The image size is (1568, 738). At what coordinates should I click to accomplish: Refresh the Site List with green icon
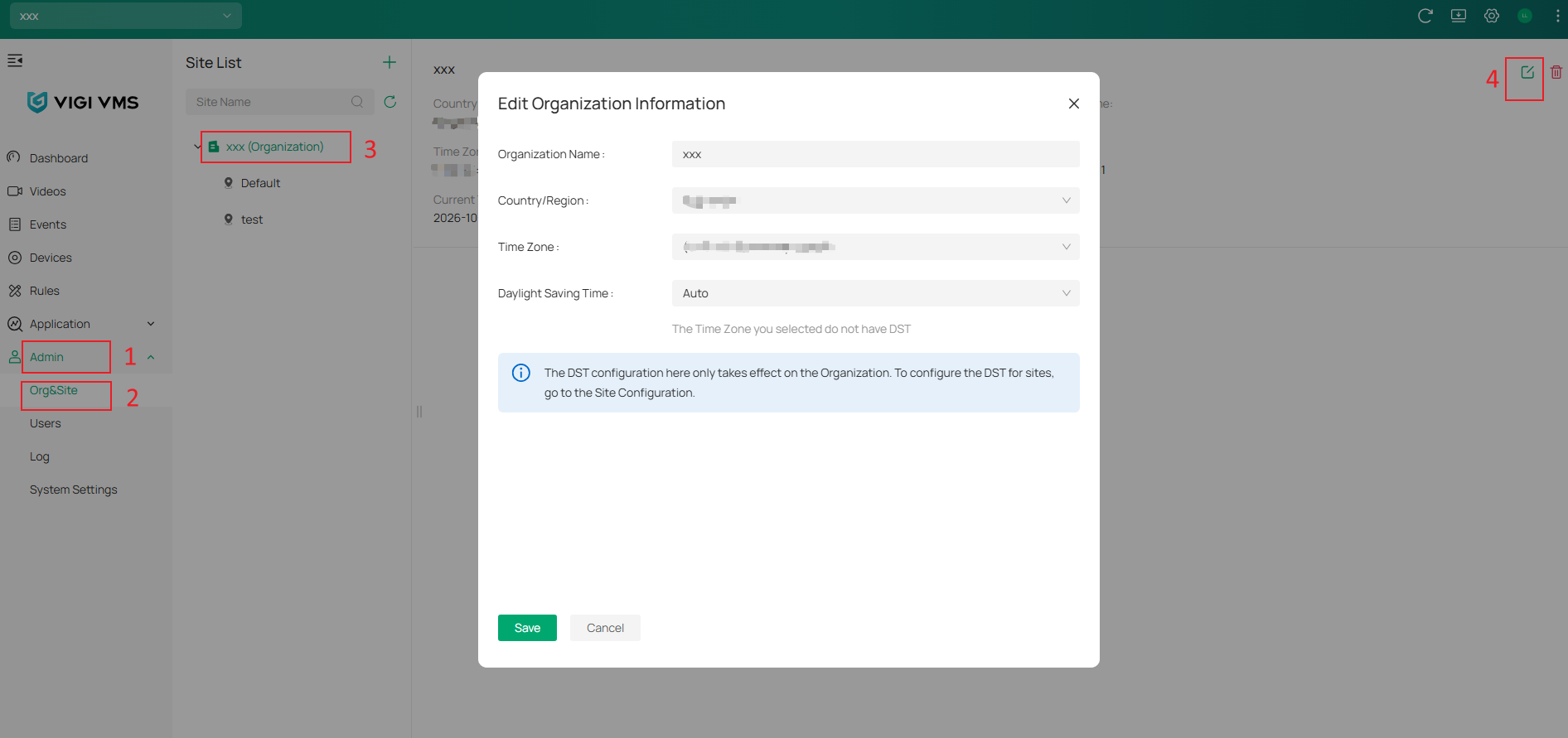pyautogui.click(x=390, y=102)
